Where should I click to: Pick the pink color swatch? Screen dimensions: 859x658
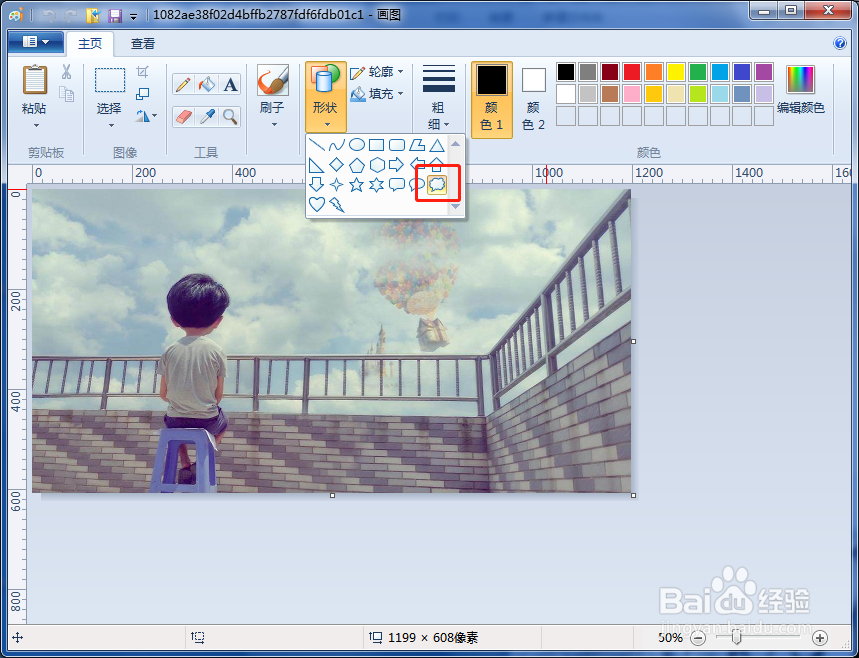point(632,94)
